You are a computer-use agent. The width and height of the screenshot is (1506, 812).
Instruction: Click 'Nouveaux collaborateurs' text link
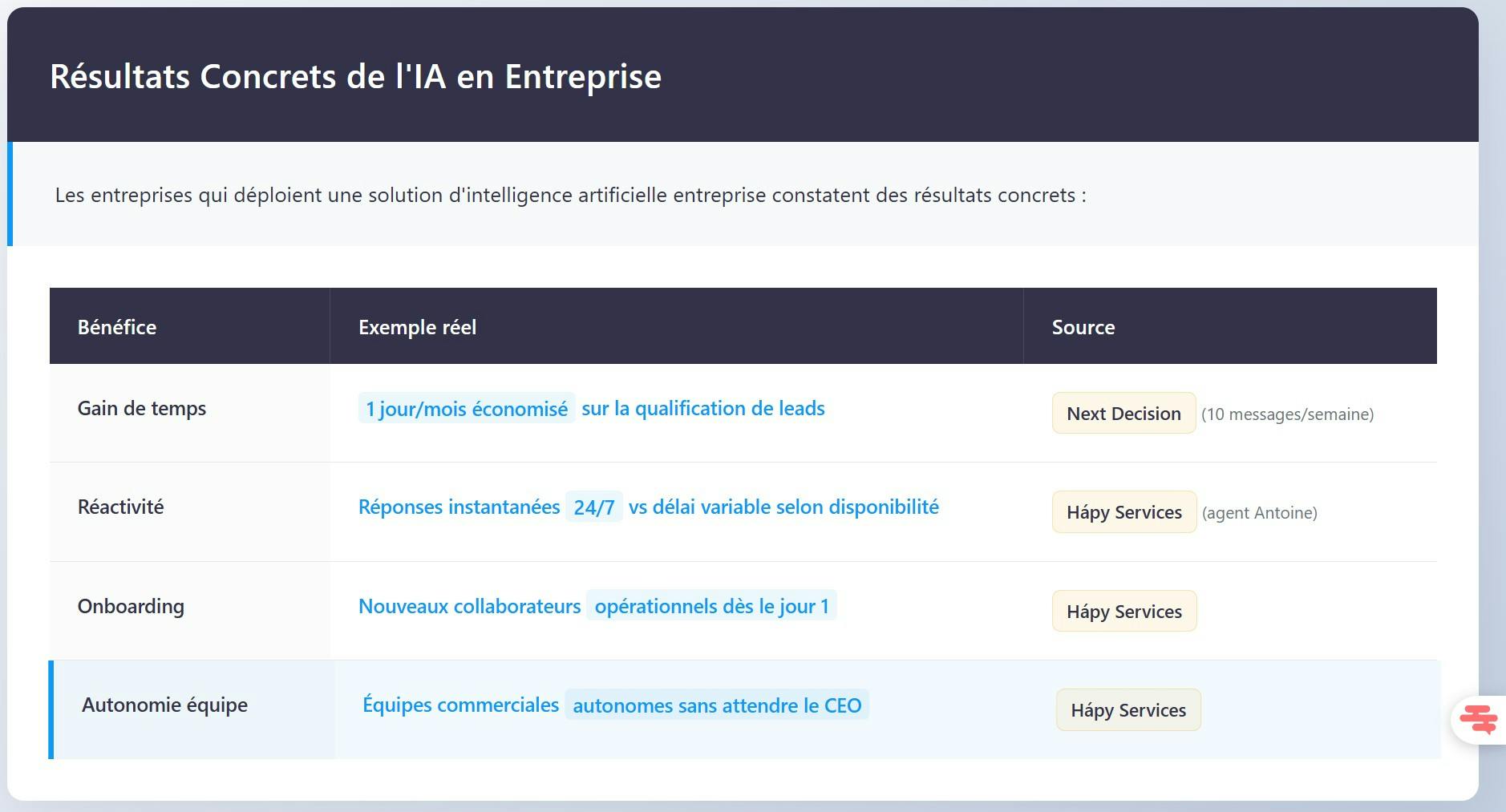coord(469,606)
